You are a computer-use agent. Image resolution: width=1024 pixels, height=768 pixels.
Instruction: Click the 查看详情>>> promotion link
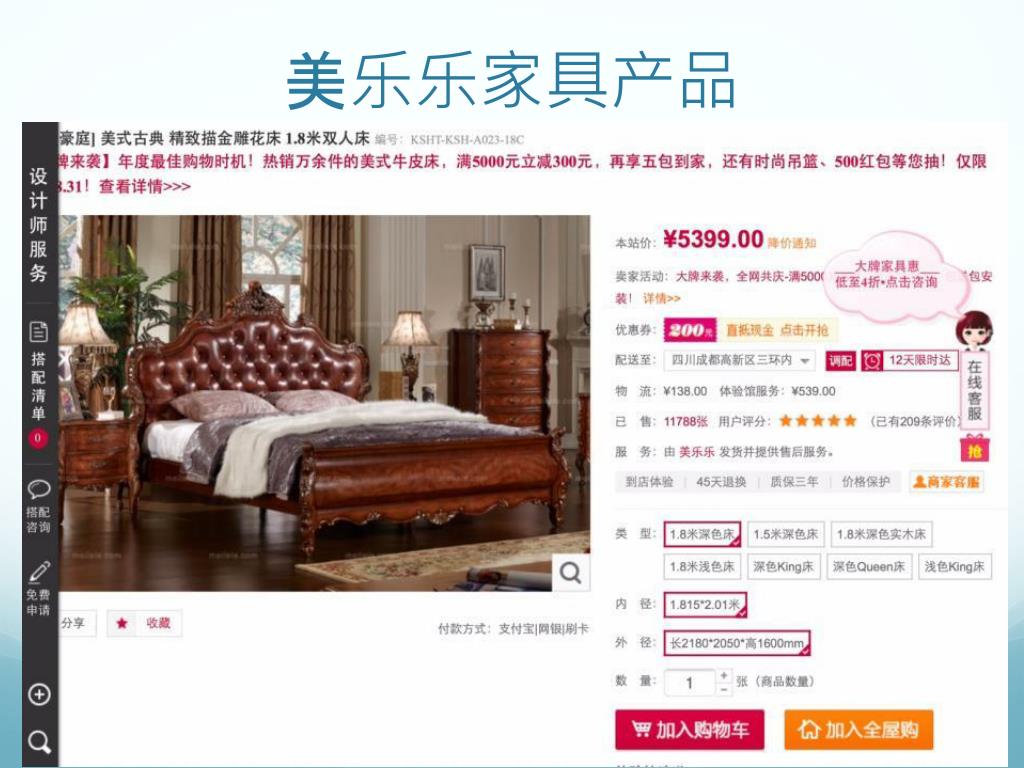click(145, 187)
